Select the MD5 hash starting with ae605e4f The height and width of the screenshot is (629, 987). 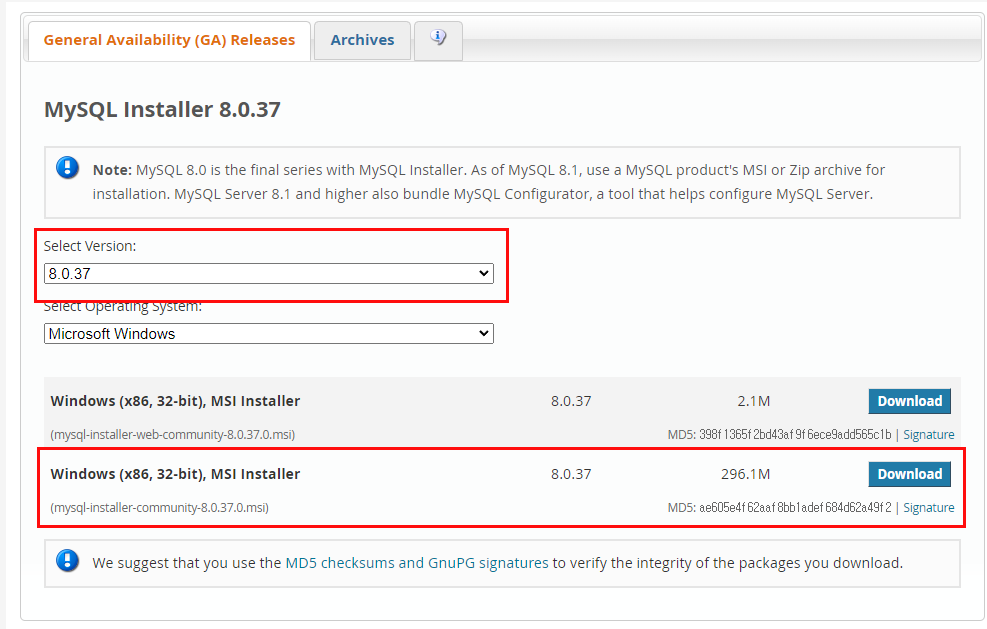795,507
